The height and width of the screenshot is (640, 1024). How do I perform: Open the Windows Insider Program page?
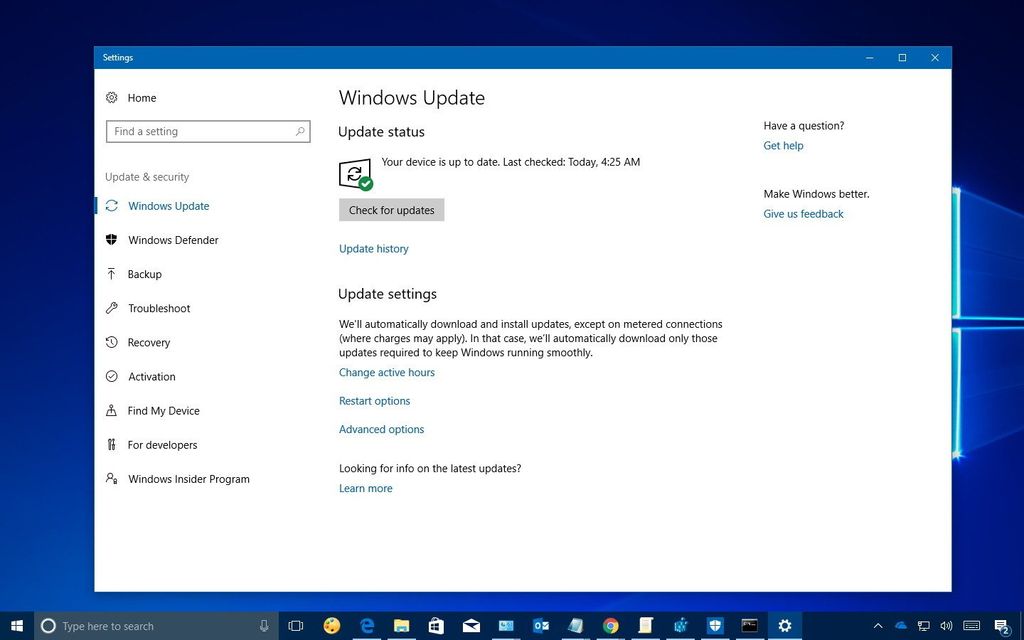tap(188, 479)
